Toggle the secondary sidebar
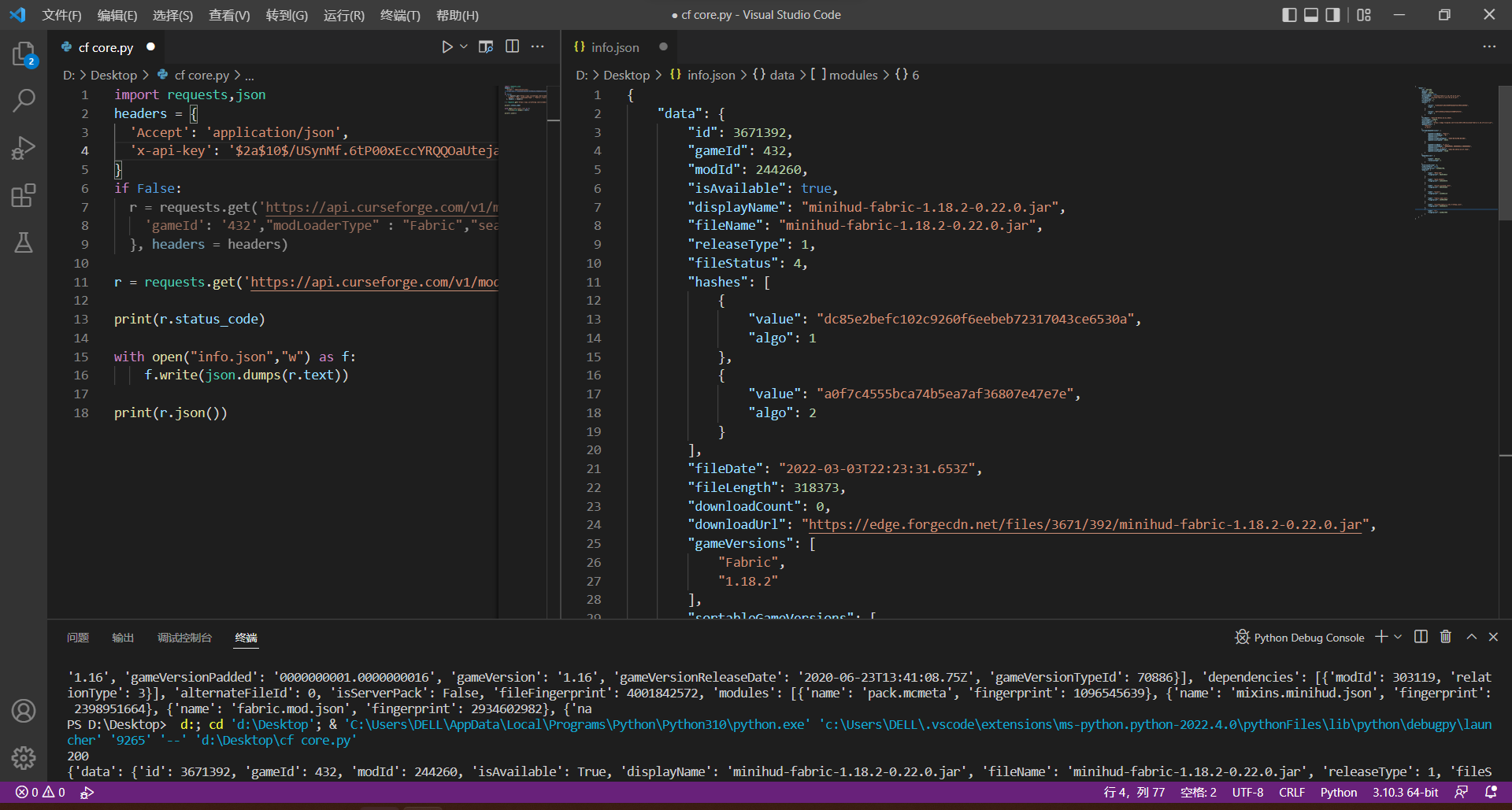 (1332, 14)
